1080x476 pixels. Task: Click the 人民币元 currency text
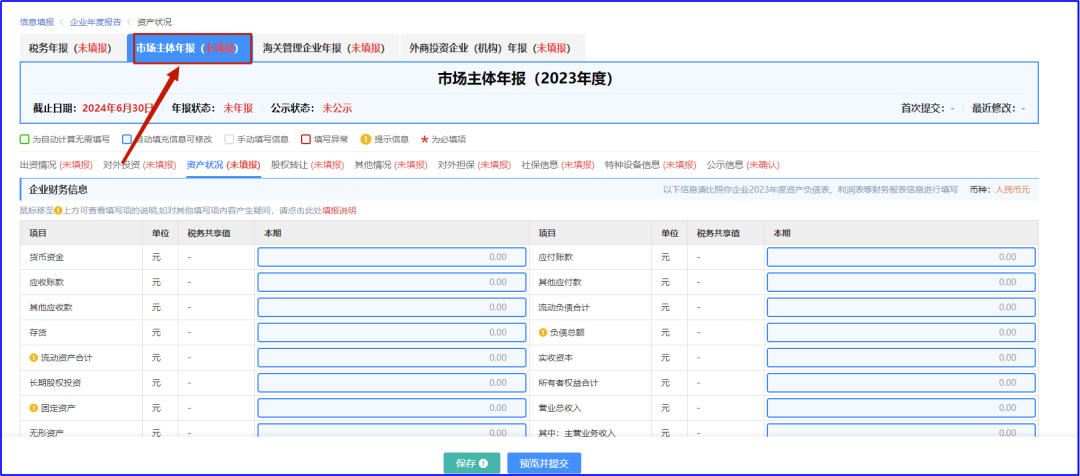pyautogui.click(x=1012, y=189)
